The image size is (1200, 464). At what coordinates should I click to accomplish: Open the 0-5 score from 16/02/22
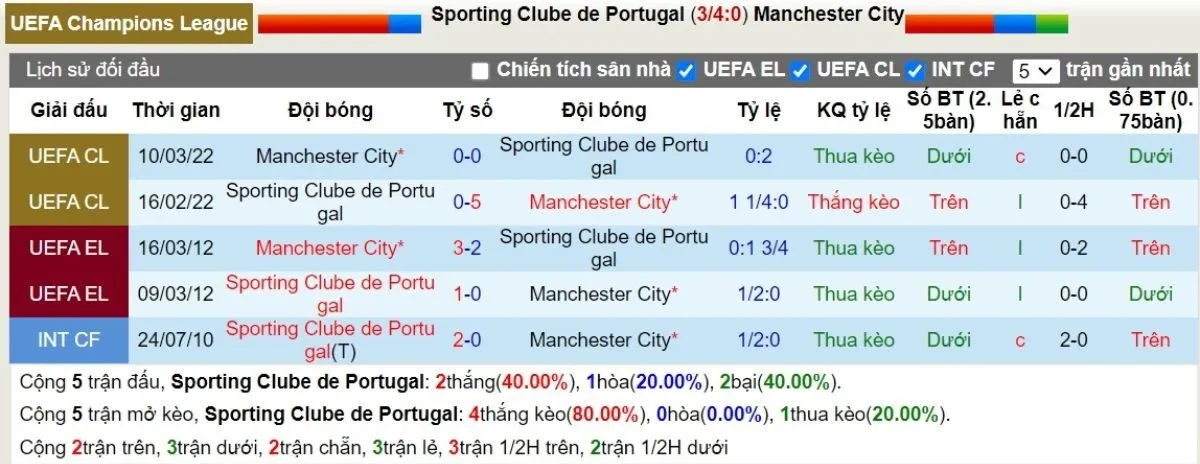tap(467, 202)
